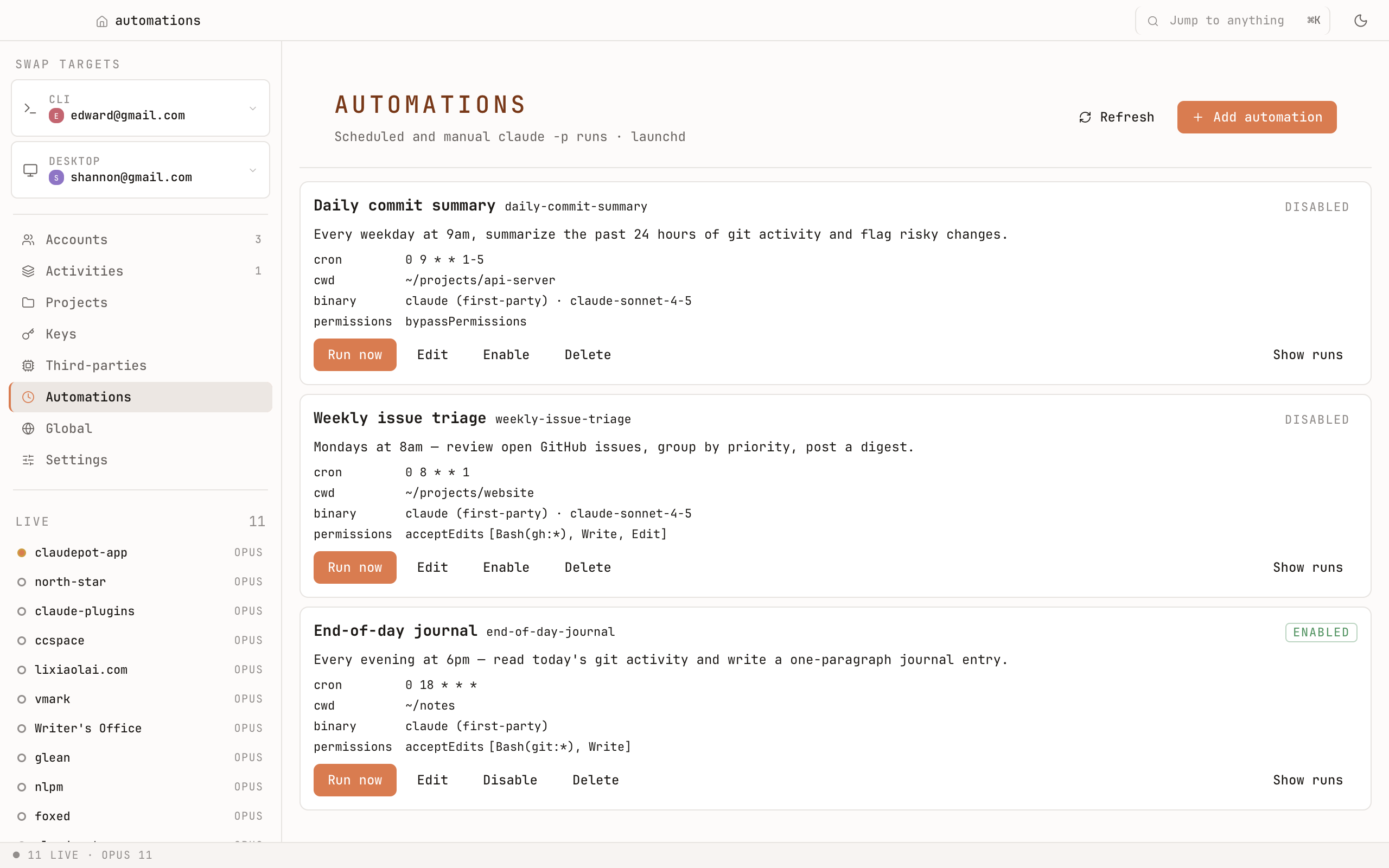The image size is (1389, 868).
Task: Toggle dark mode with the moon icon
Action: coord(1361,20)
